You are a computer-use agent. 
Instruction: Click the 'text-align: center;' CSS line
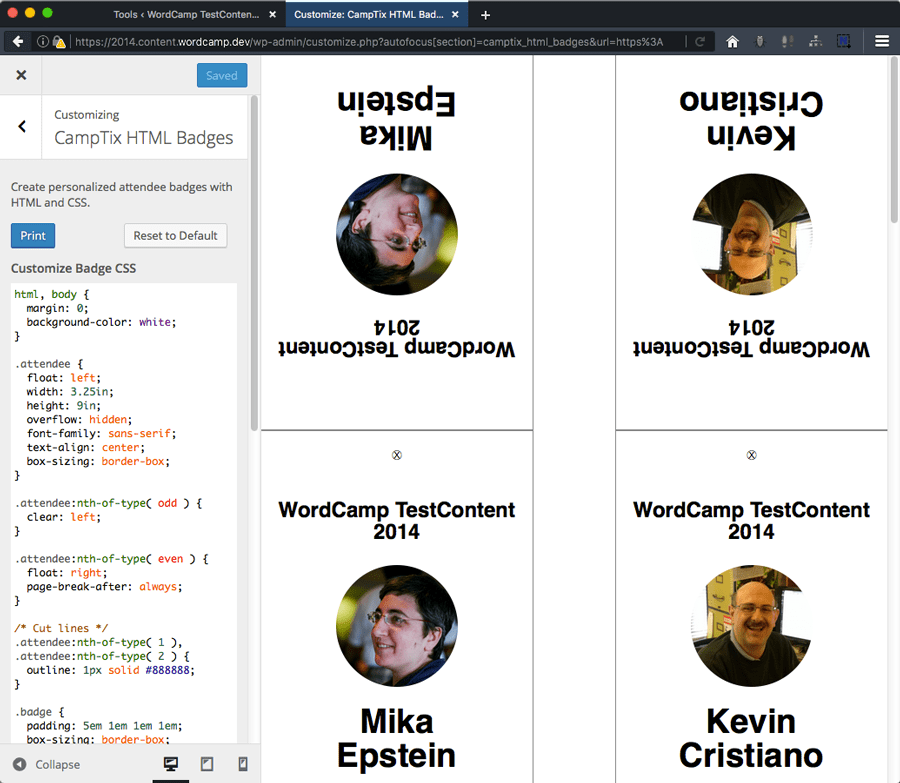(86, 447)
